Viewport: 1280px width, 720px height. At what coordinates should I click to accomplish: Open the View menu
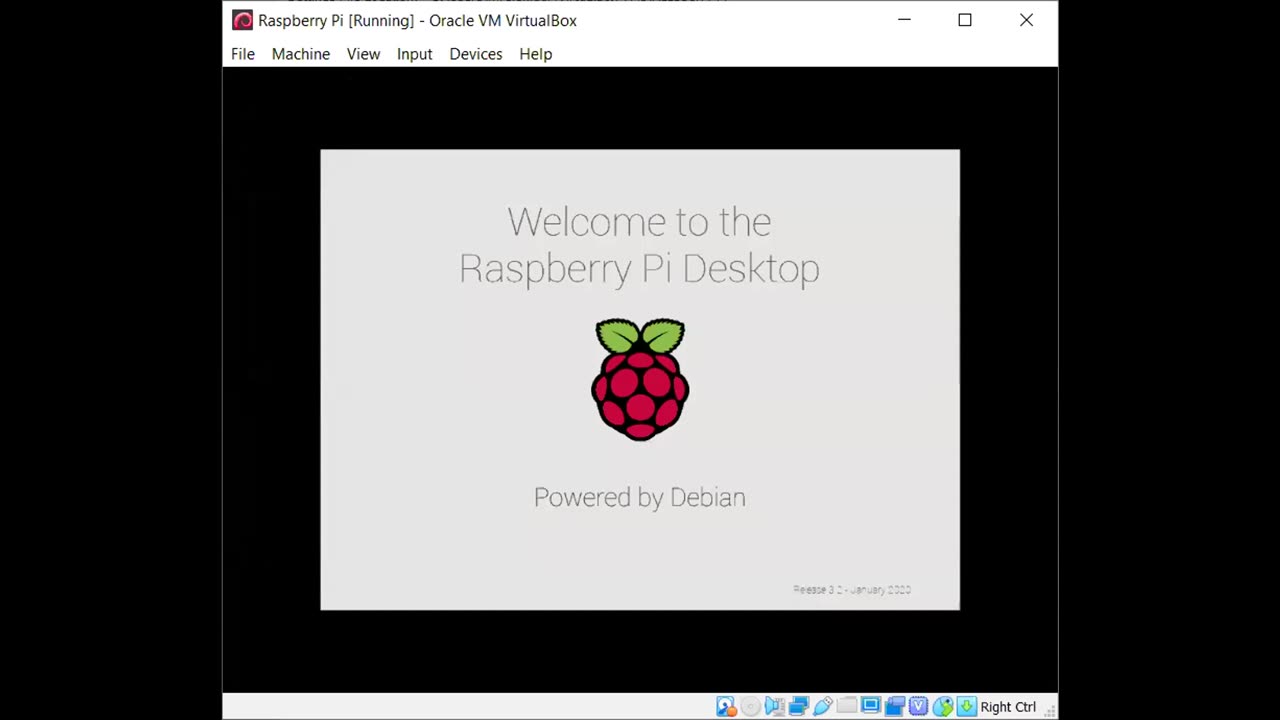[x=363, y=54]
